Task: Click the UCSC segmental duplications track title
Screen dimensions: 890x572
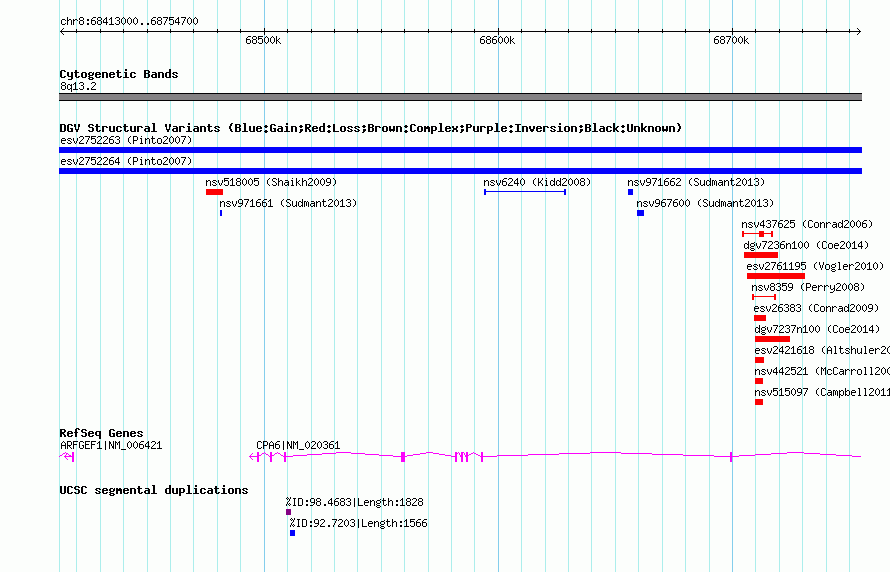Action: tap(154, 490)
